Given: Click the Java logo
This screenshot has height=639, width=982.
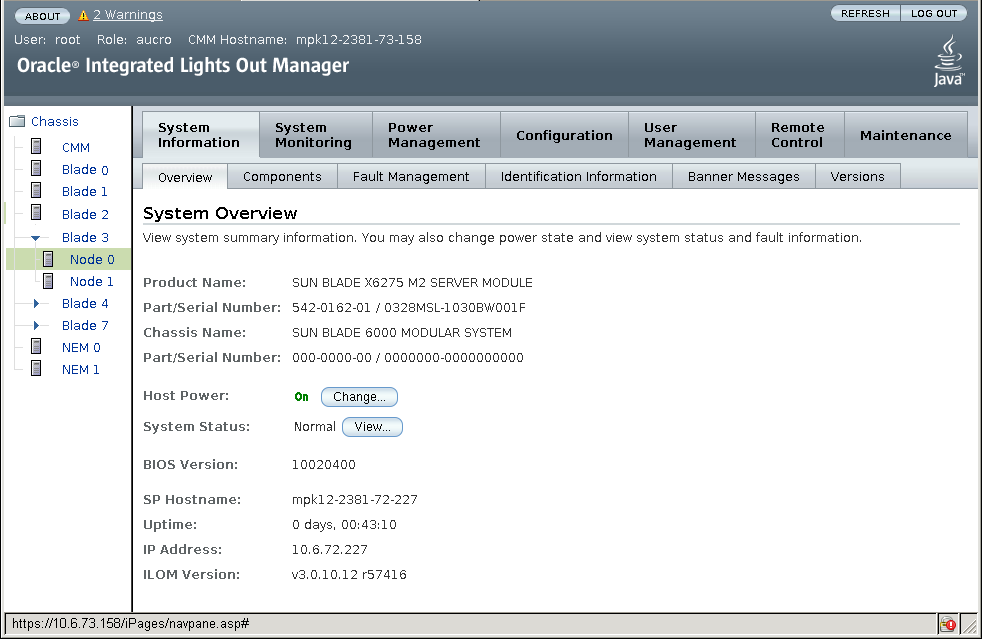Looking at the screenshot, I should pos(948,61).
